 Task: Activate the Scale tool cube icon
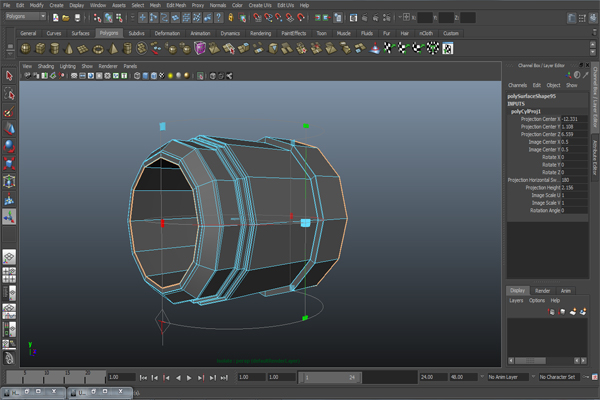click(9, 164)
